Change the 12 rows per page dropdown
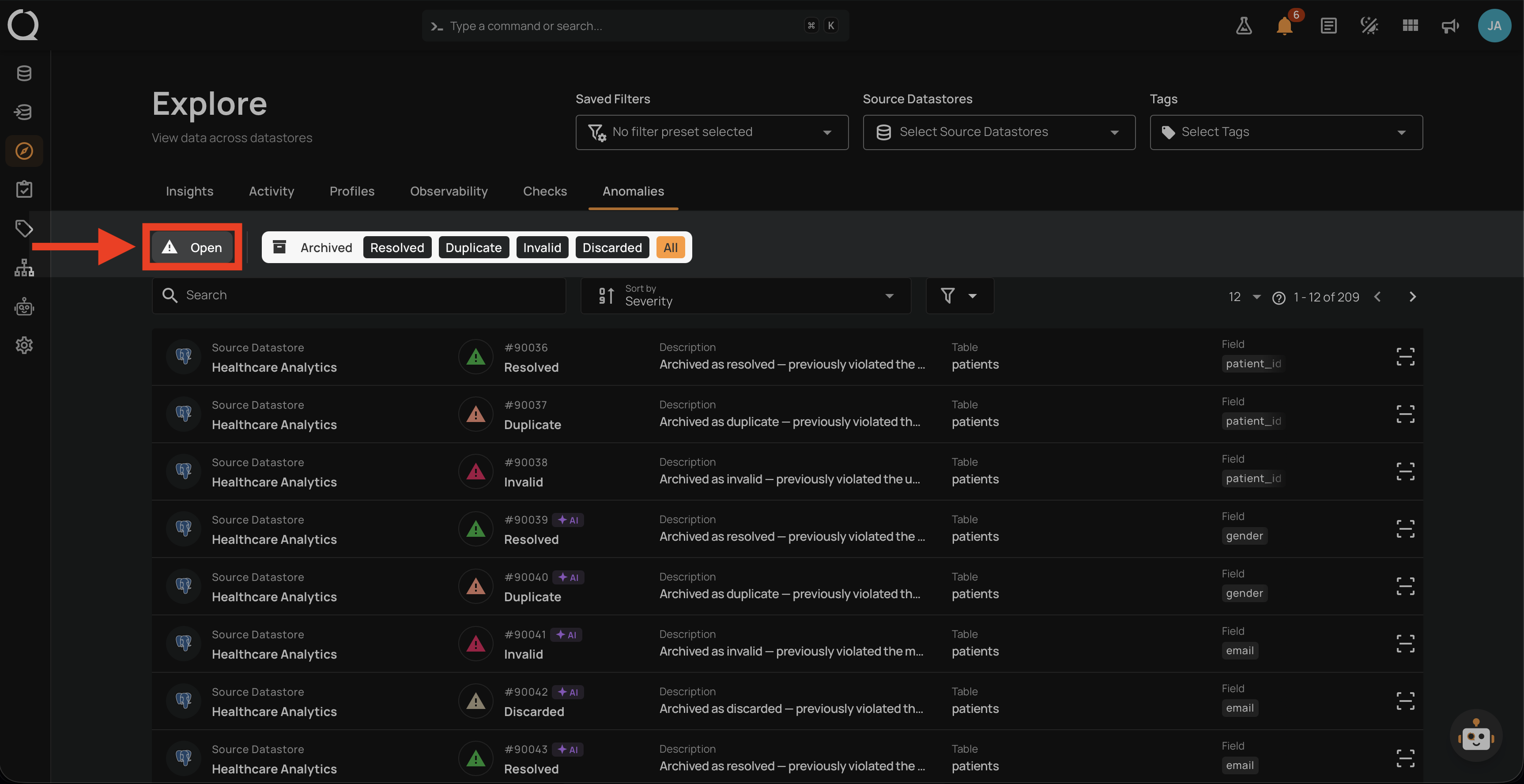The width and height of the screenshot is (1524, 784). click(x=1244, y=297)
